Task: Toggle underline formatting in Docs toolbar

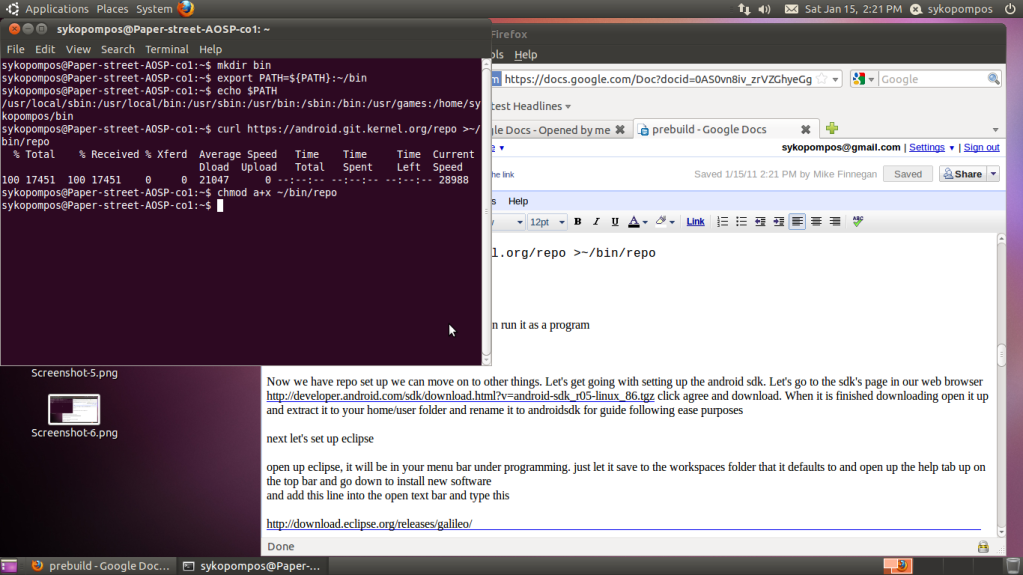Action: [x=615, y=222]
